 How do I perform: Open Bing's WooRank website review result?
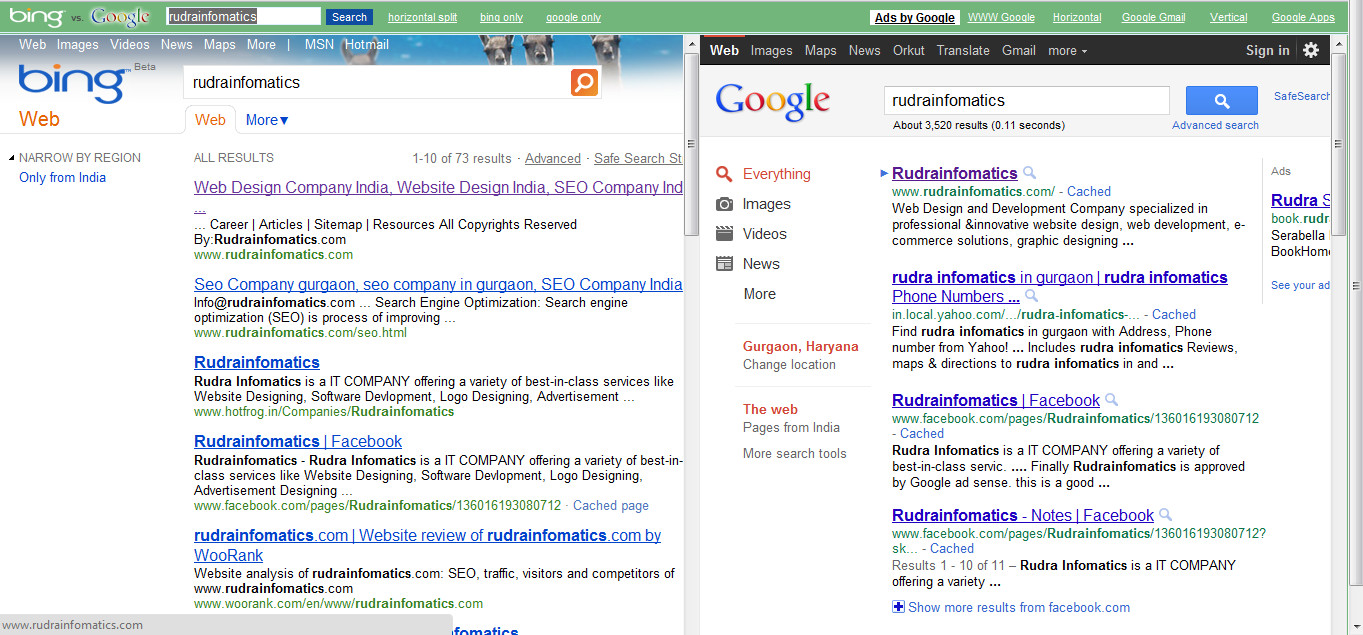click(427, 545)
